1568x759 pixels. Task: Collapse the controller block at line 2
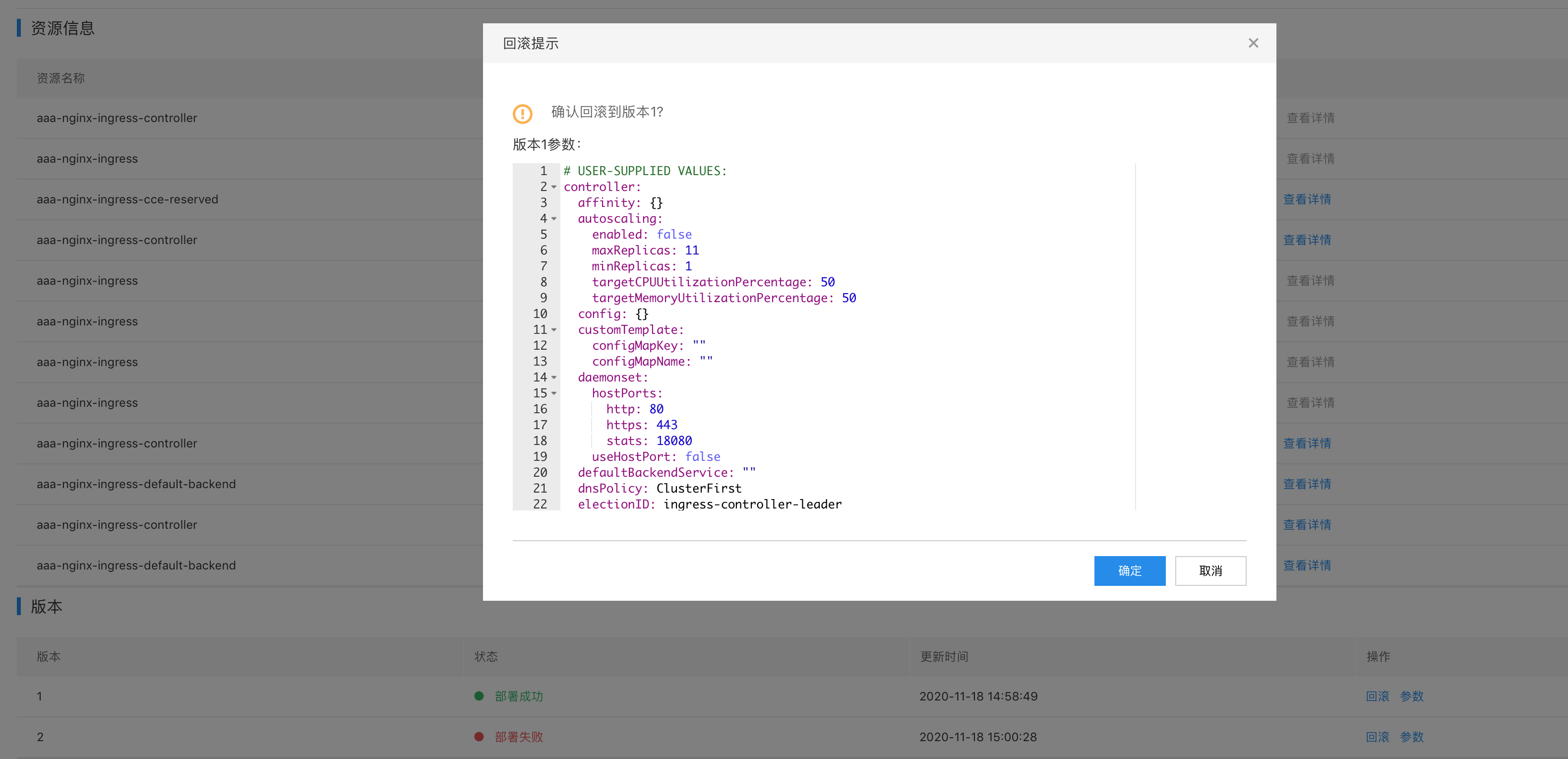[554, 187]
